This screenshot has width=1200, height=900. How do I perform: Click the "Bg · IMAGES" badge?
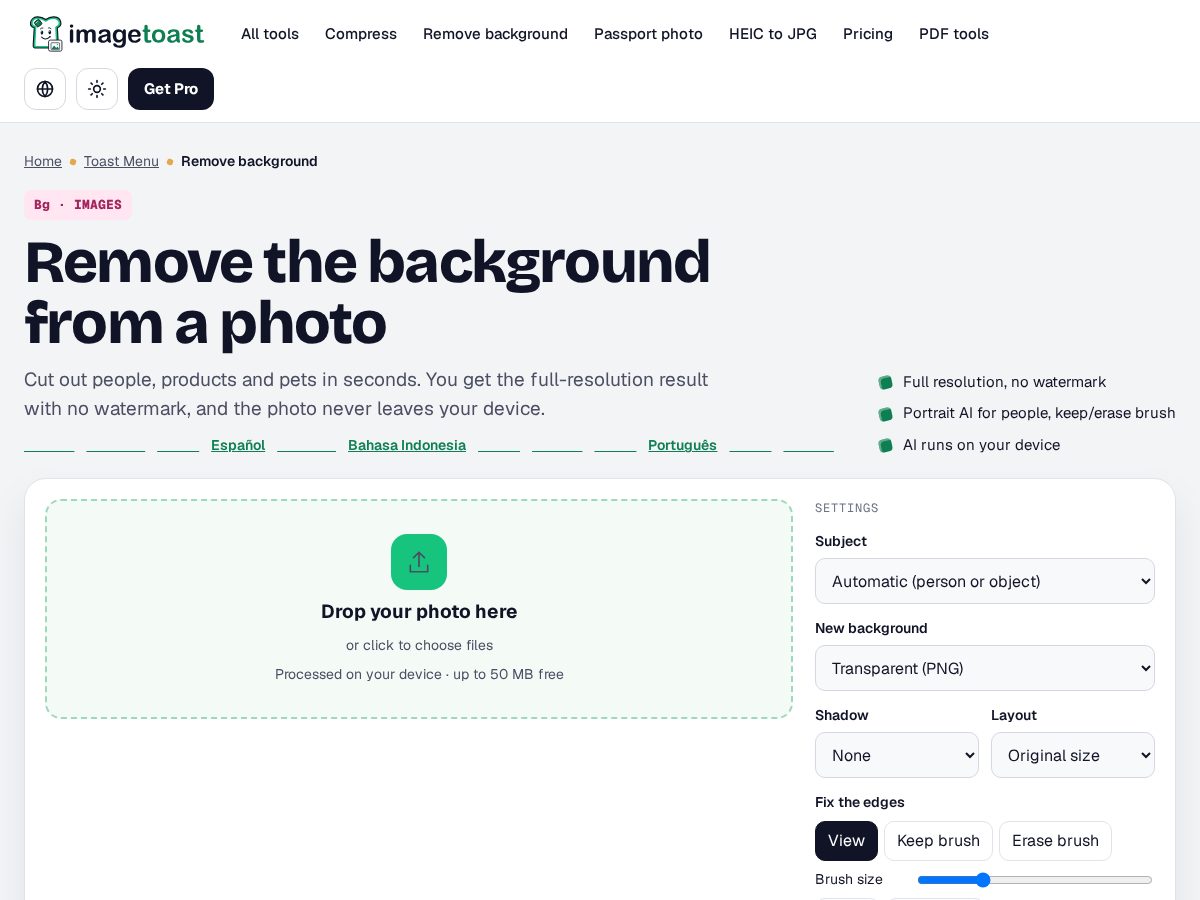78,205
